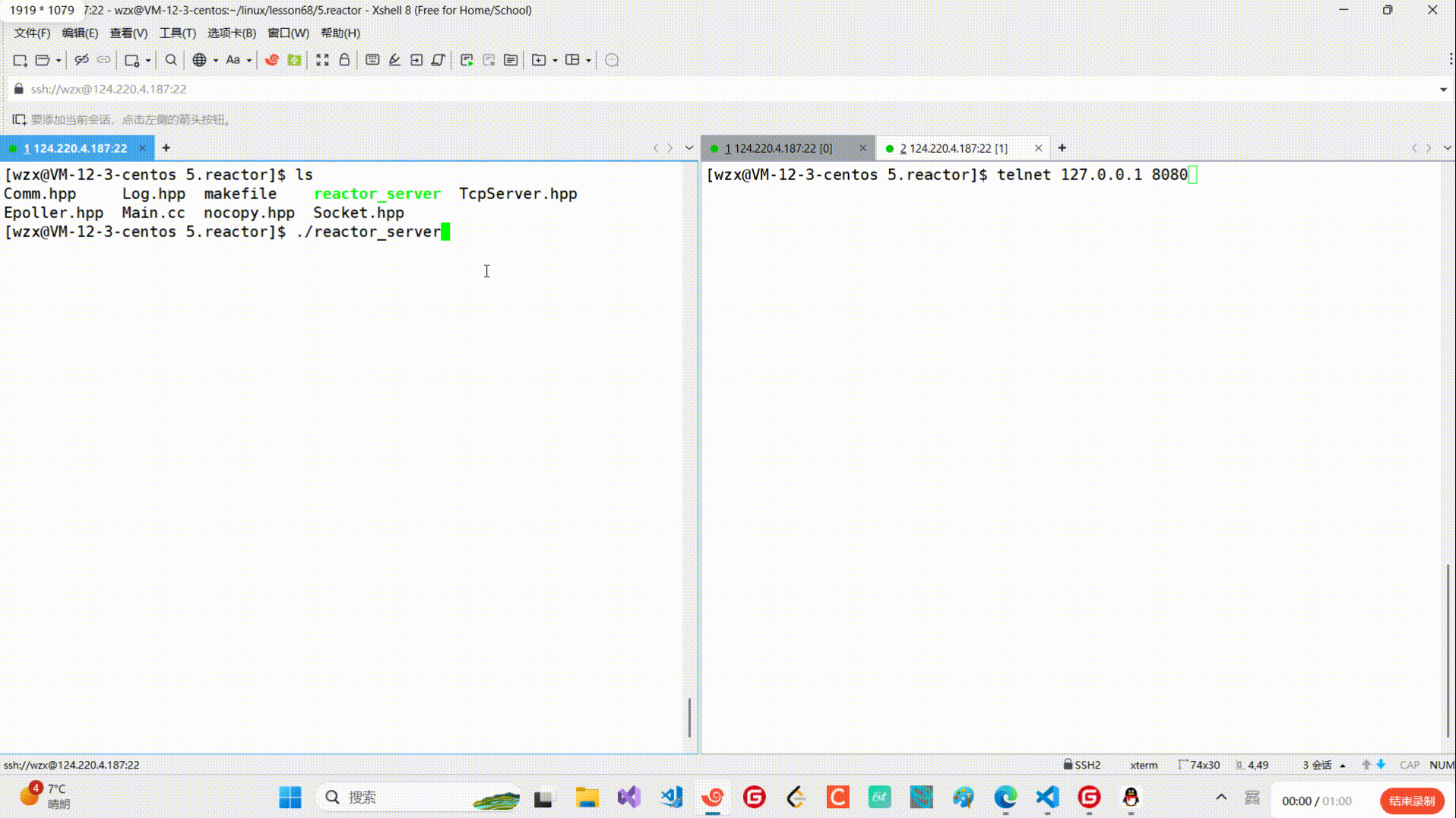
Task: Click the speech bubble help icon
Action: pos(612,60)
